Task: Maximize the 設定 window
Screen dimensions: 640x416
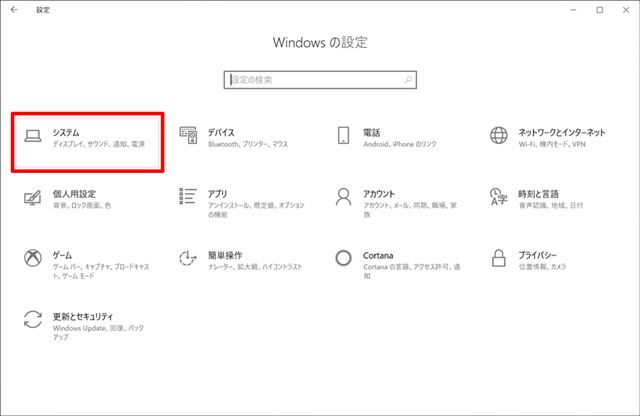Action: point(600,10)
